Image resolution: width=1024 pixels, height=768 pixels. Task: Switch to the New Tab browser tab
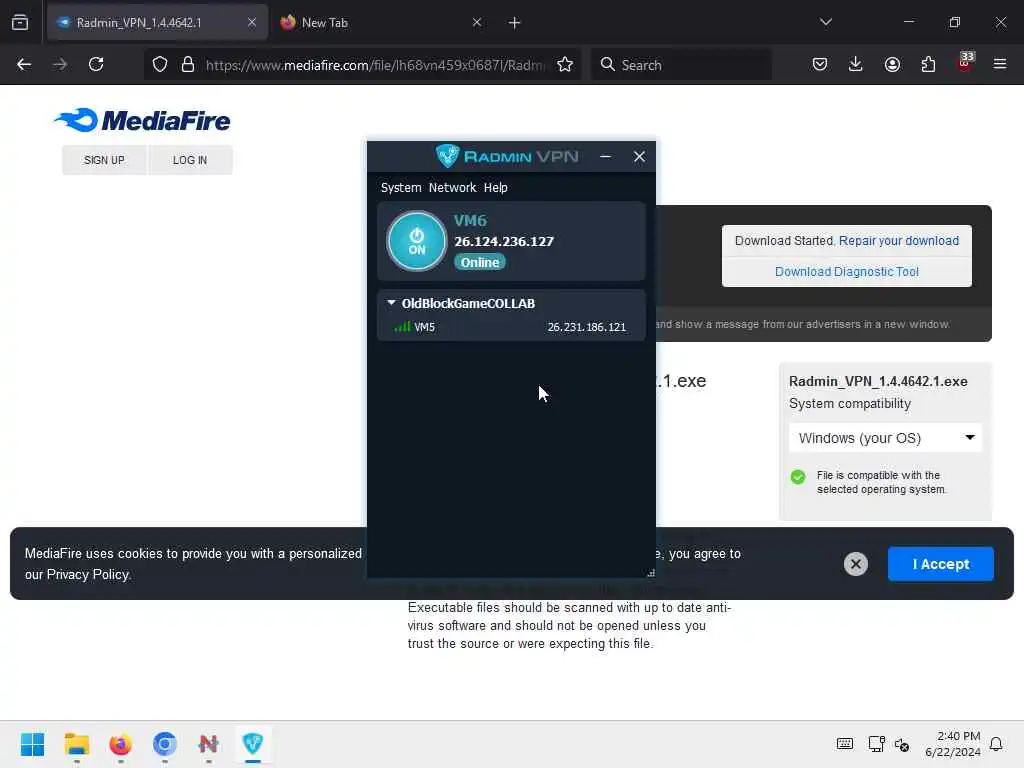(382, 23)
